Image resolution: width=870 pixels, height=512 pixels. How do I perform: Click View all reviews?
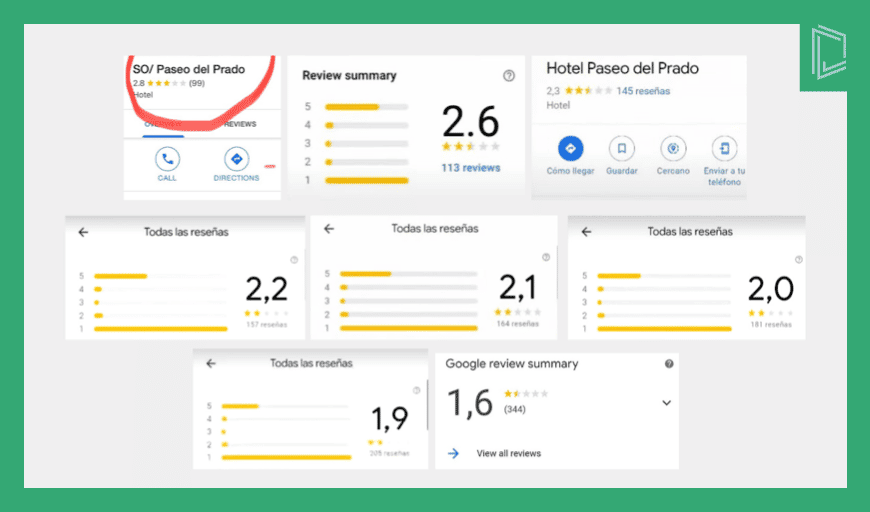508,453
